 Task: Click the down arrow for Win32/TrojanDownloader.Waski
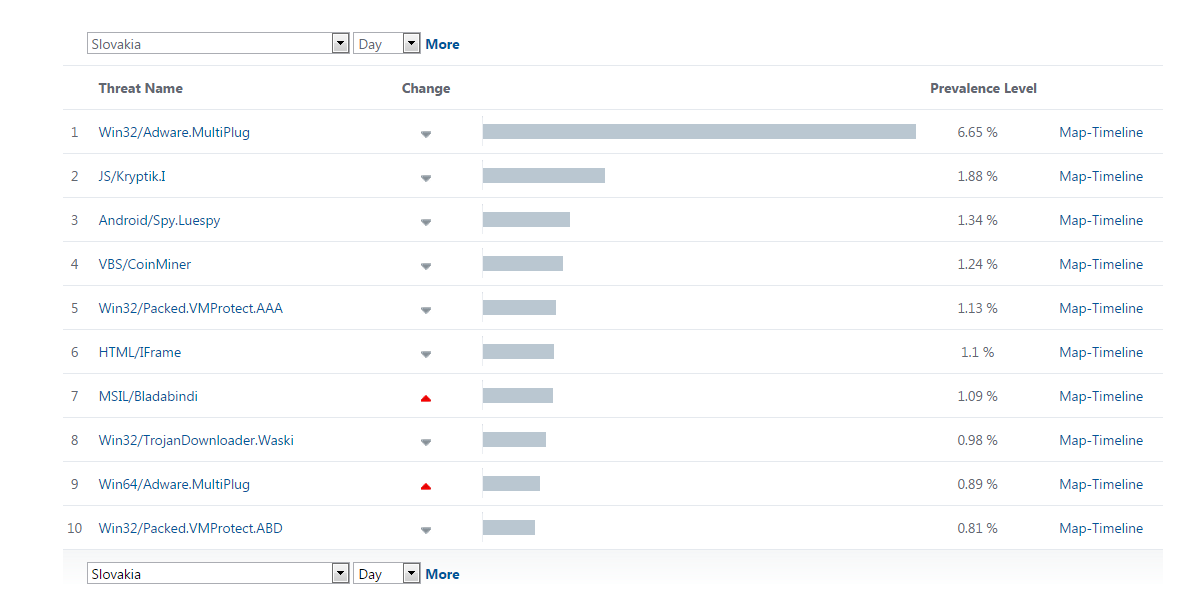coord(426,441)
